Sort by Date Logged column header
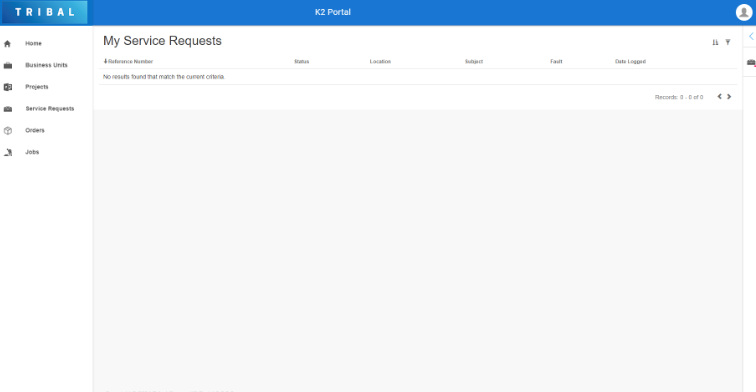Screen dimensions: 756x392 tap(630, 61)
